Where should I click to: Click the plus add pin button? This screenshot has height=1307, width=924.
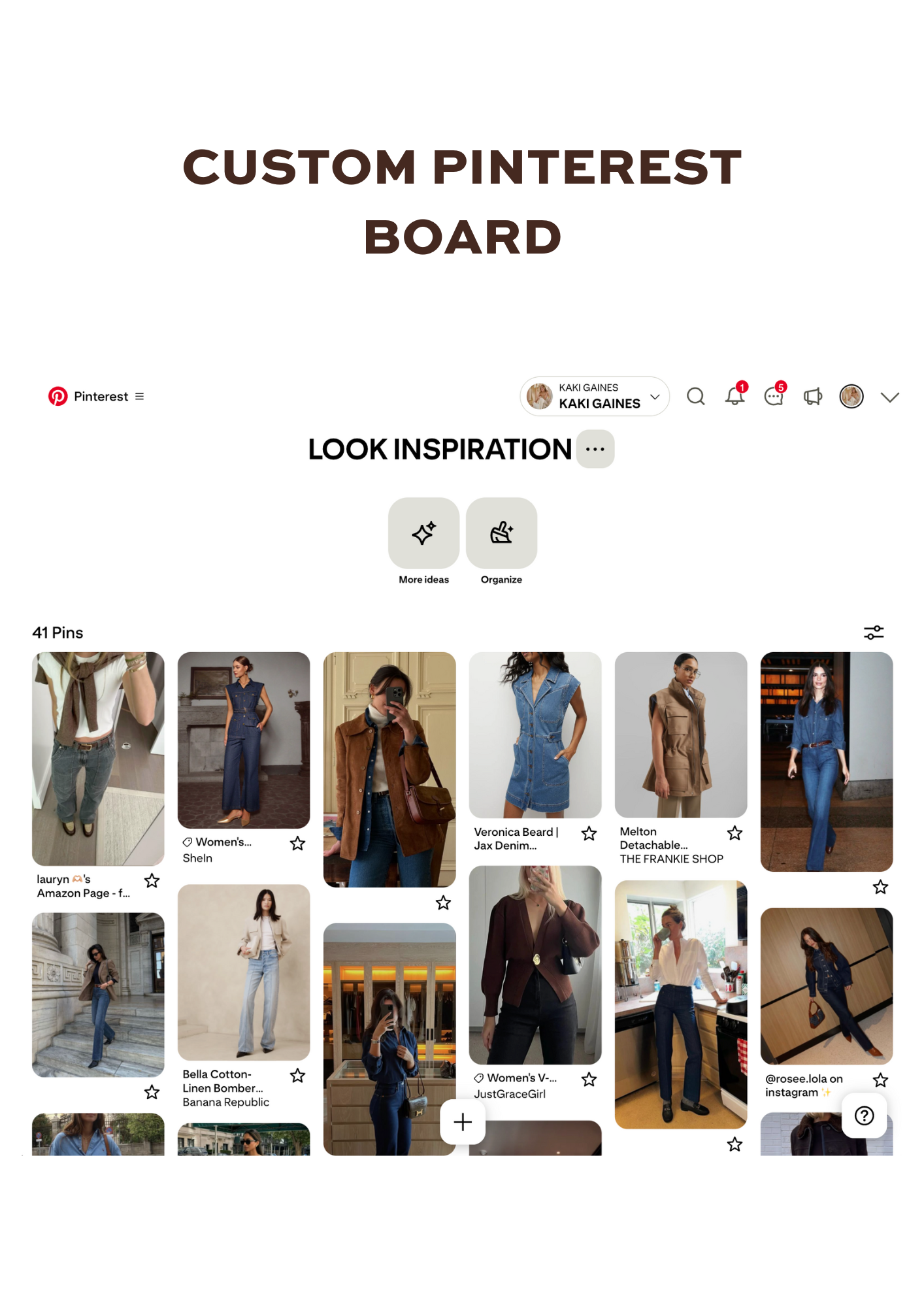(463, 1121)
